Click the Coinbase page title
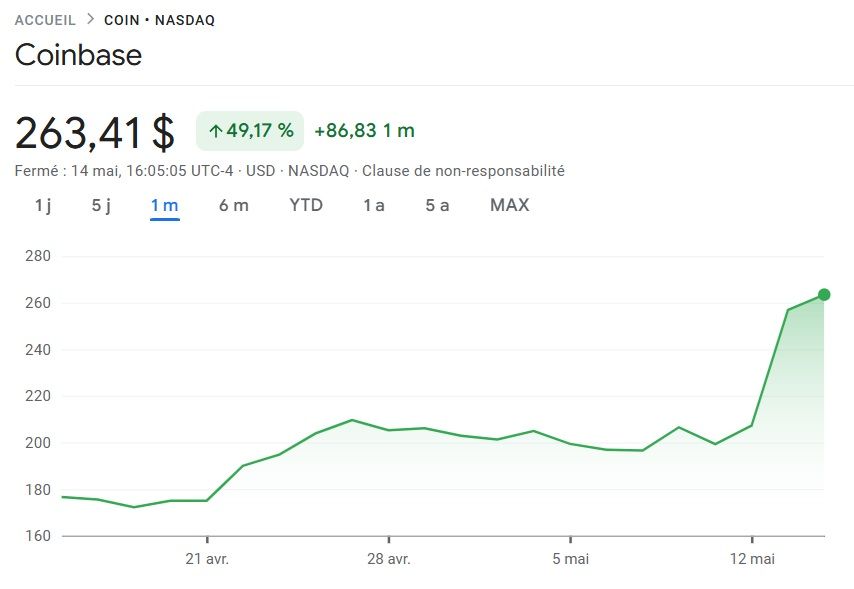This screenshot has height=589, width=854. click(x=78, y=55)
